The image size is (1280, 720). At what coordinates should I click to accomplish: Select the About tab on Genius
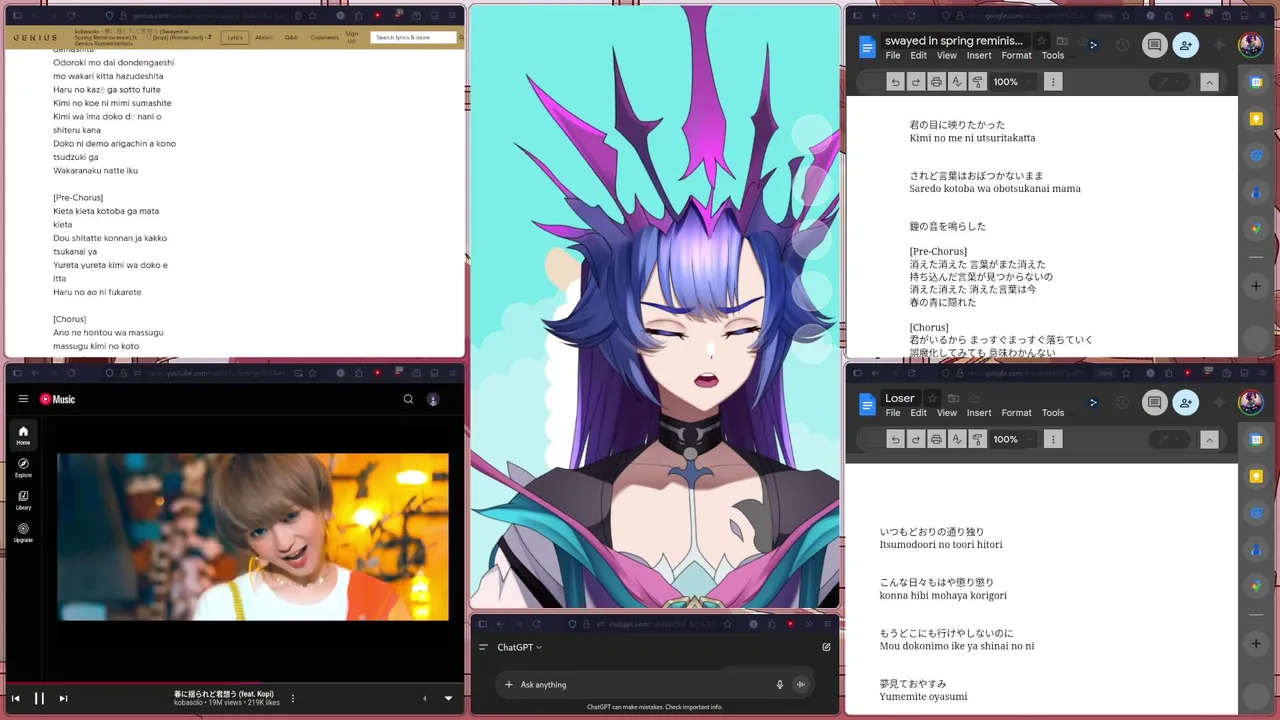click(264, 37)
